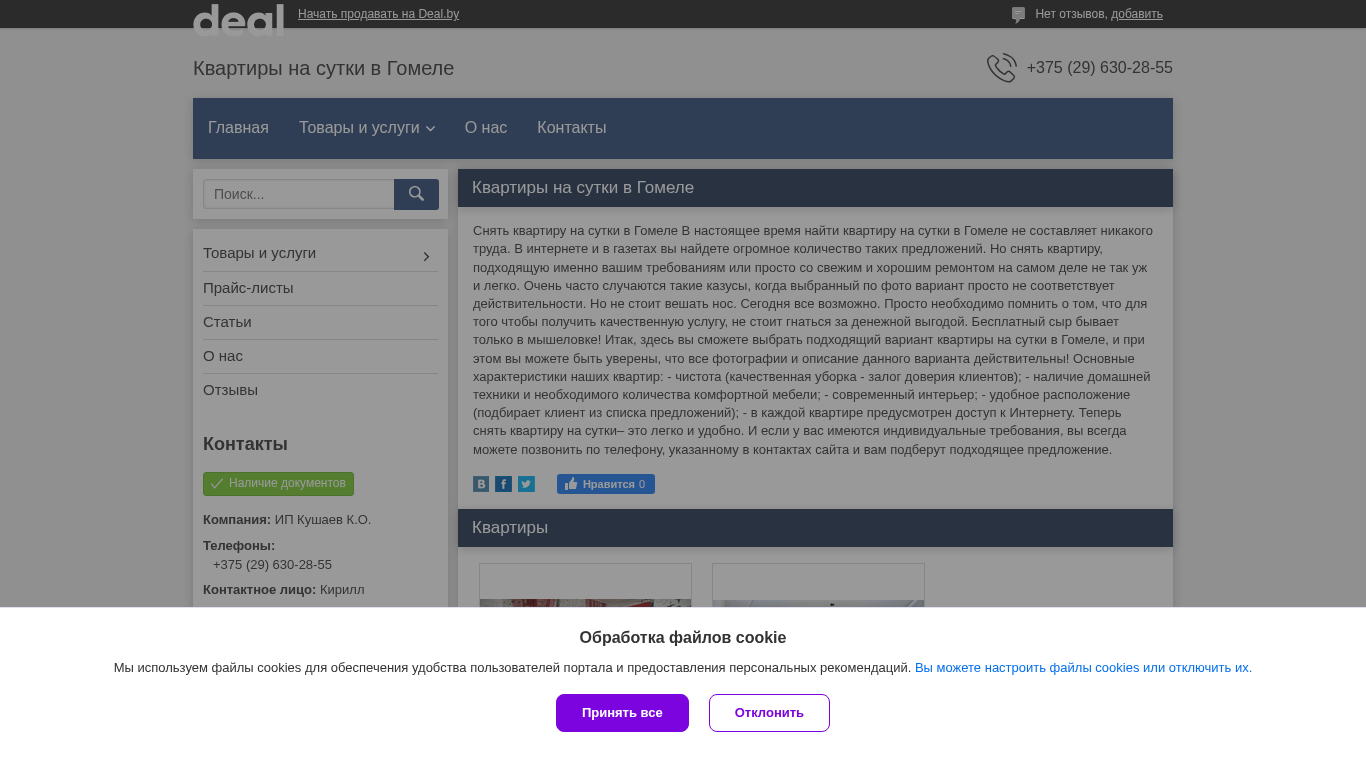Accept all cookies with Принять все
The width and height of the screenshot is (1366, 768).
point(622,713)
